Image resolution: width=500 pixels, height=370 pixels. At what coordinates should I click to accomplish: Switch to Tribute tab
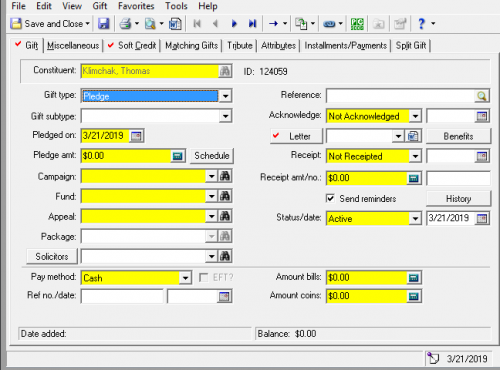[240, 46]
